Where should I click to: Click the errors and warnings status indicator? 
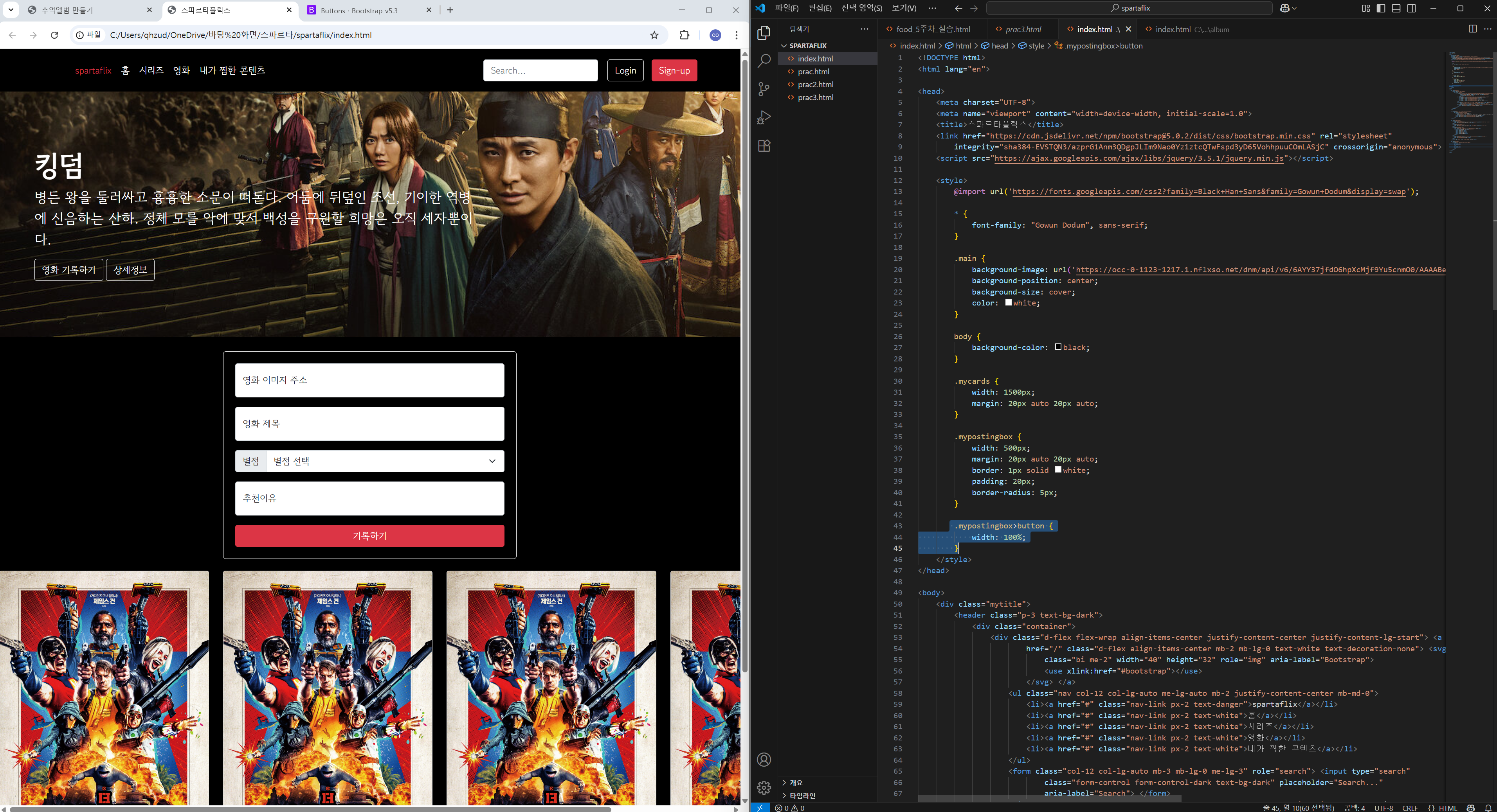coord(790,808)
